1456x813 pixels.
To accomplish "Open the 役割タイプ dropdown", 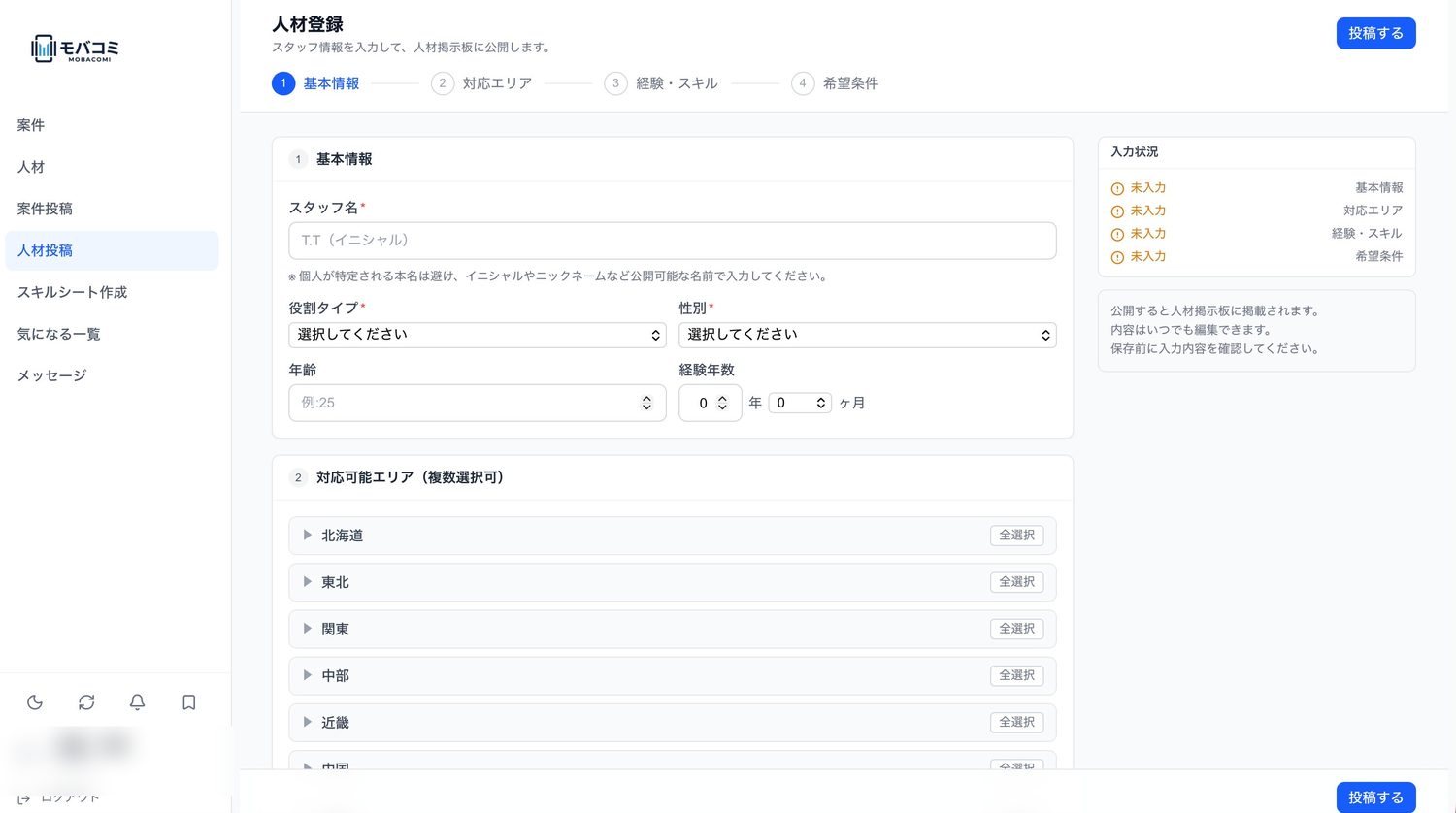I will 478,335.
